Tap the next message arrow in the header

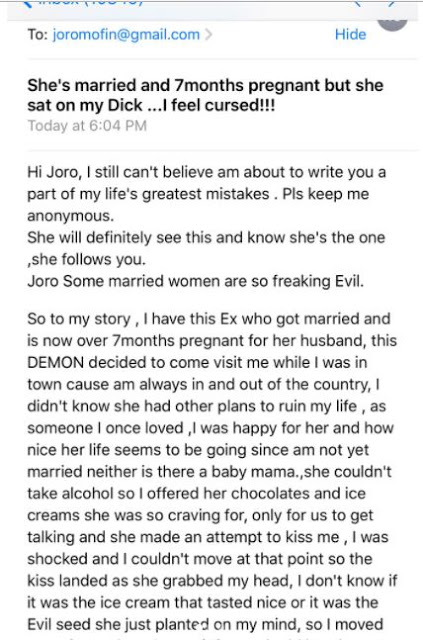[x=391, y=4]
